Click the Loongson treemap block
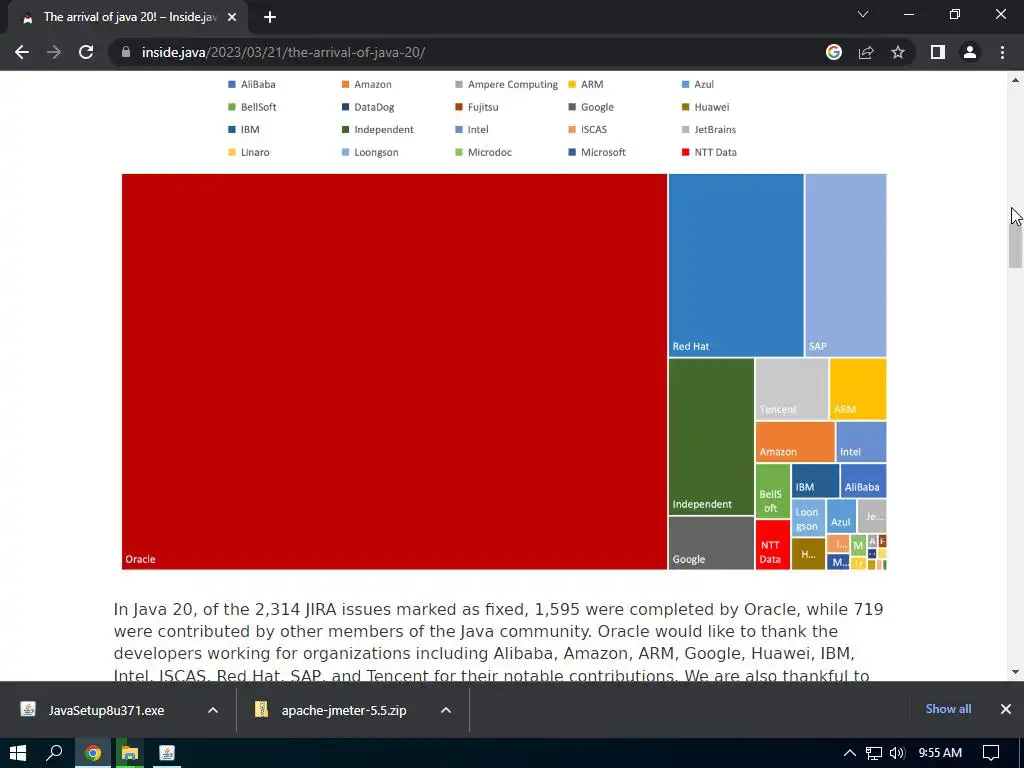 (808, 518)
